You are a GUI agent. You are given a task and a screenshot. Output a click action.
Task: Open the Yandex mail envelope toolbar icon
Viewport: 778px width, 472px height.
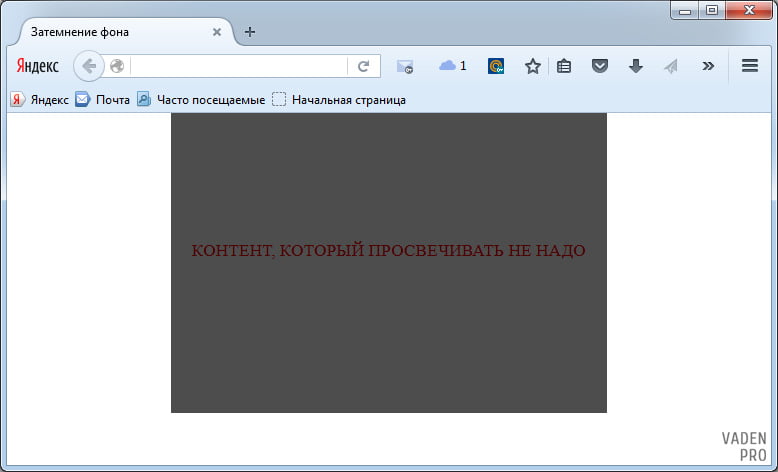(x=405, y=66)
